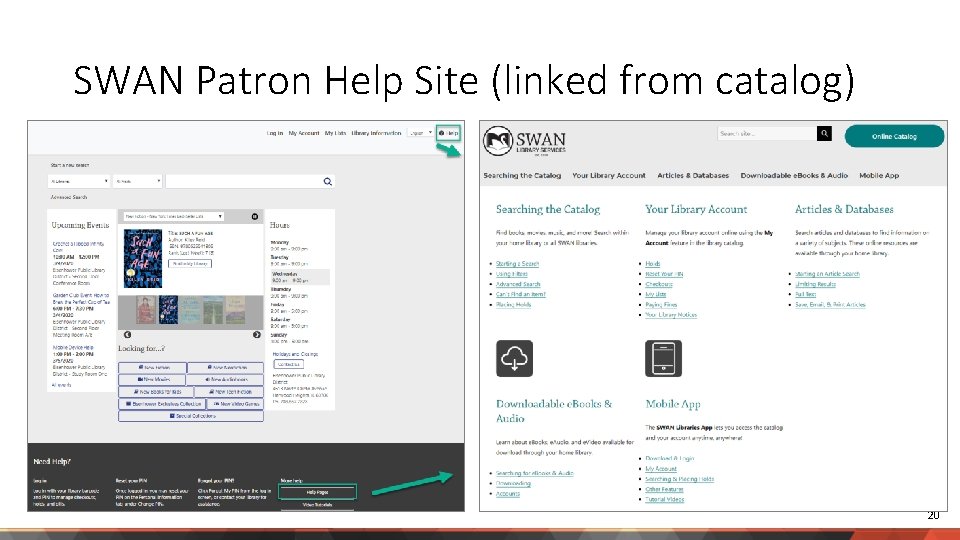This screenshot has width=960, height=540.
Task: Click Searching & Placing Holds link
Action: tap(680, 479)
